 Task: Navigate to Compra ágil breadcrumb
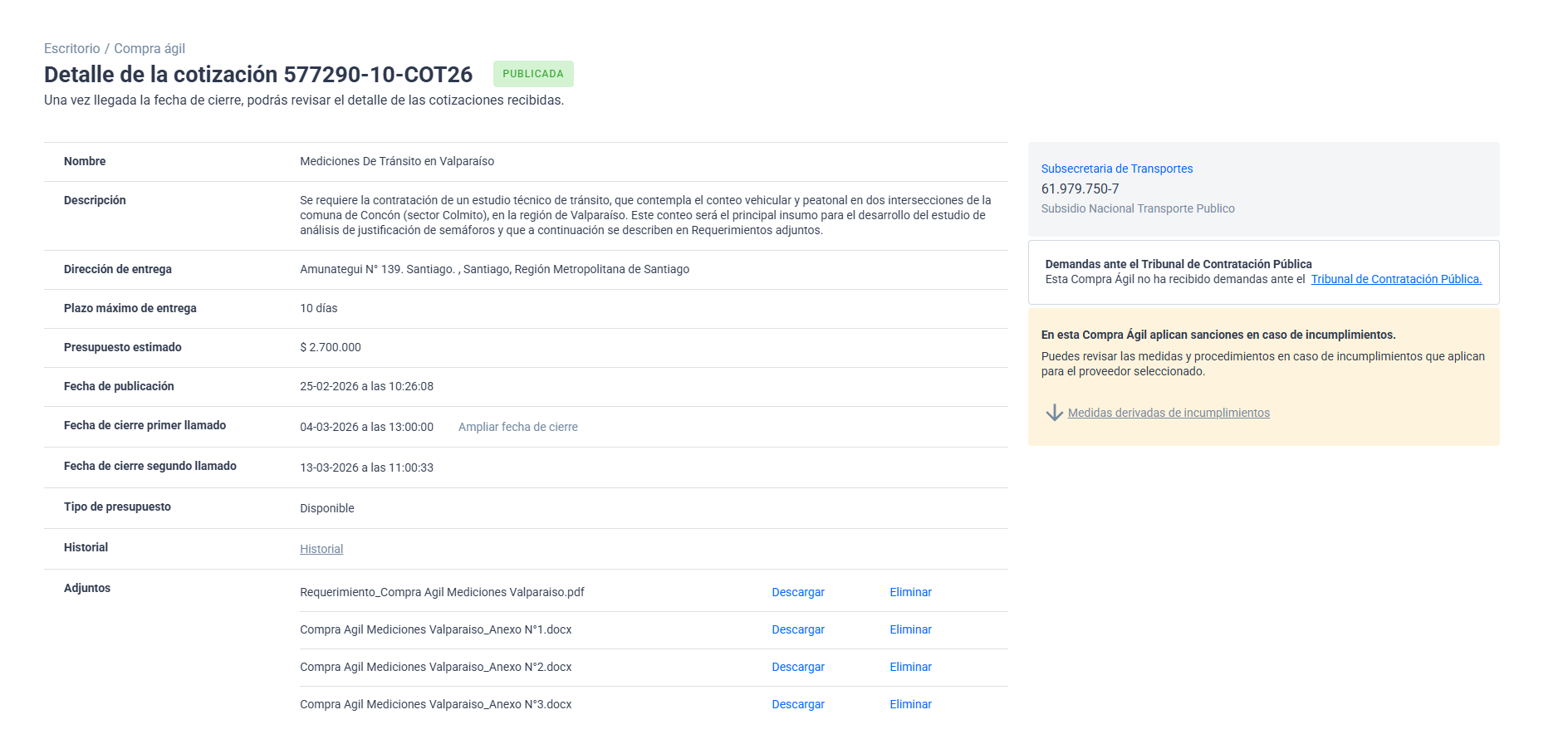(x=149, y=49)
